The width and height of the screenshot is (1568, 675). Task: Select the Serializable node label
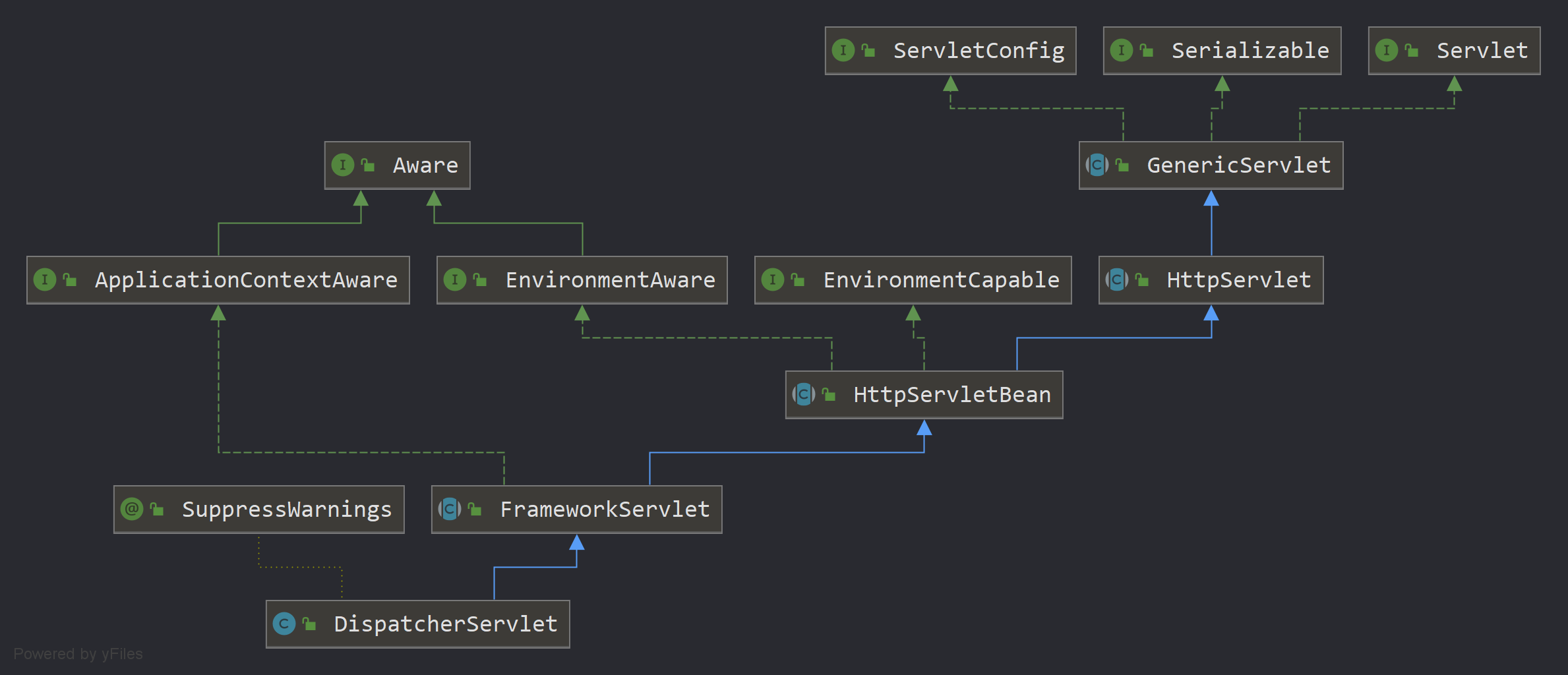(1250, 51)
